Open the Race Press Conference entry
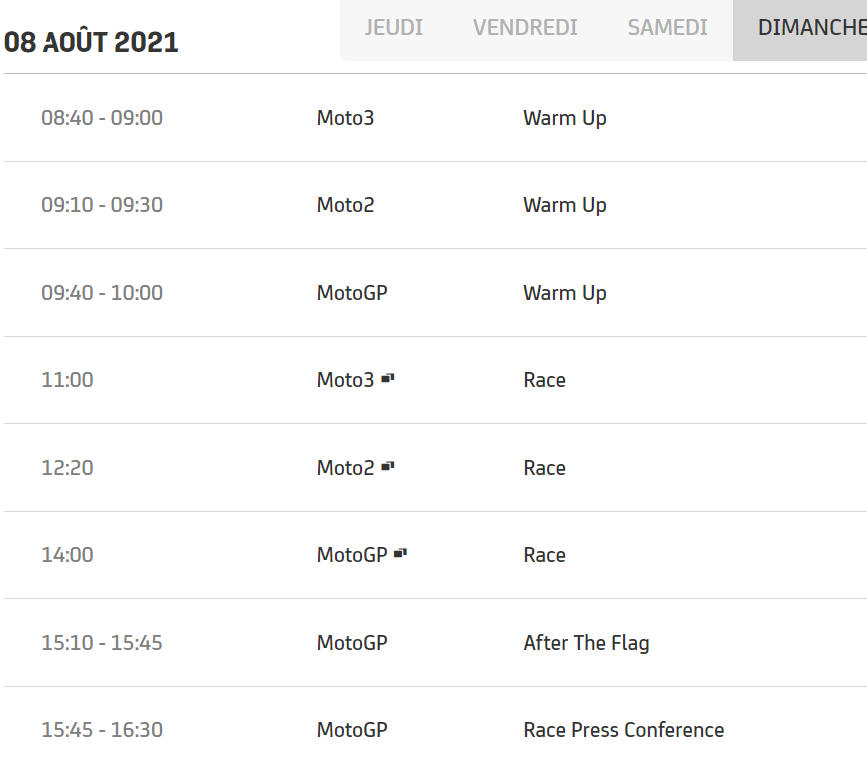 [623, 730]
